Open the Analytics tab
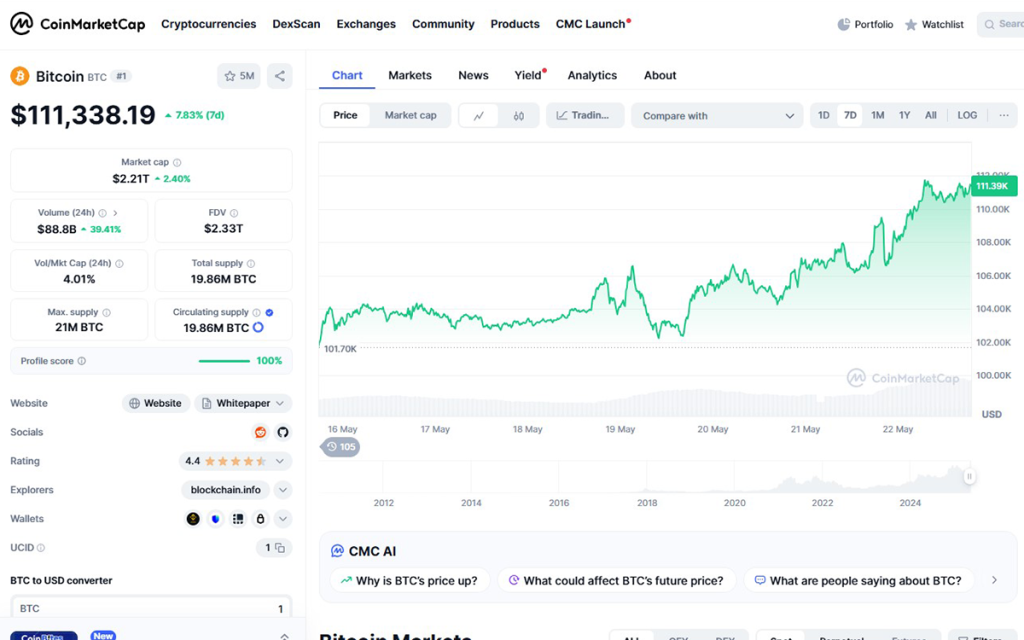This screenshot has height=640, width=1024. tap(592, 75)
